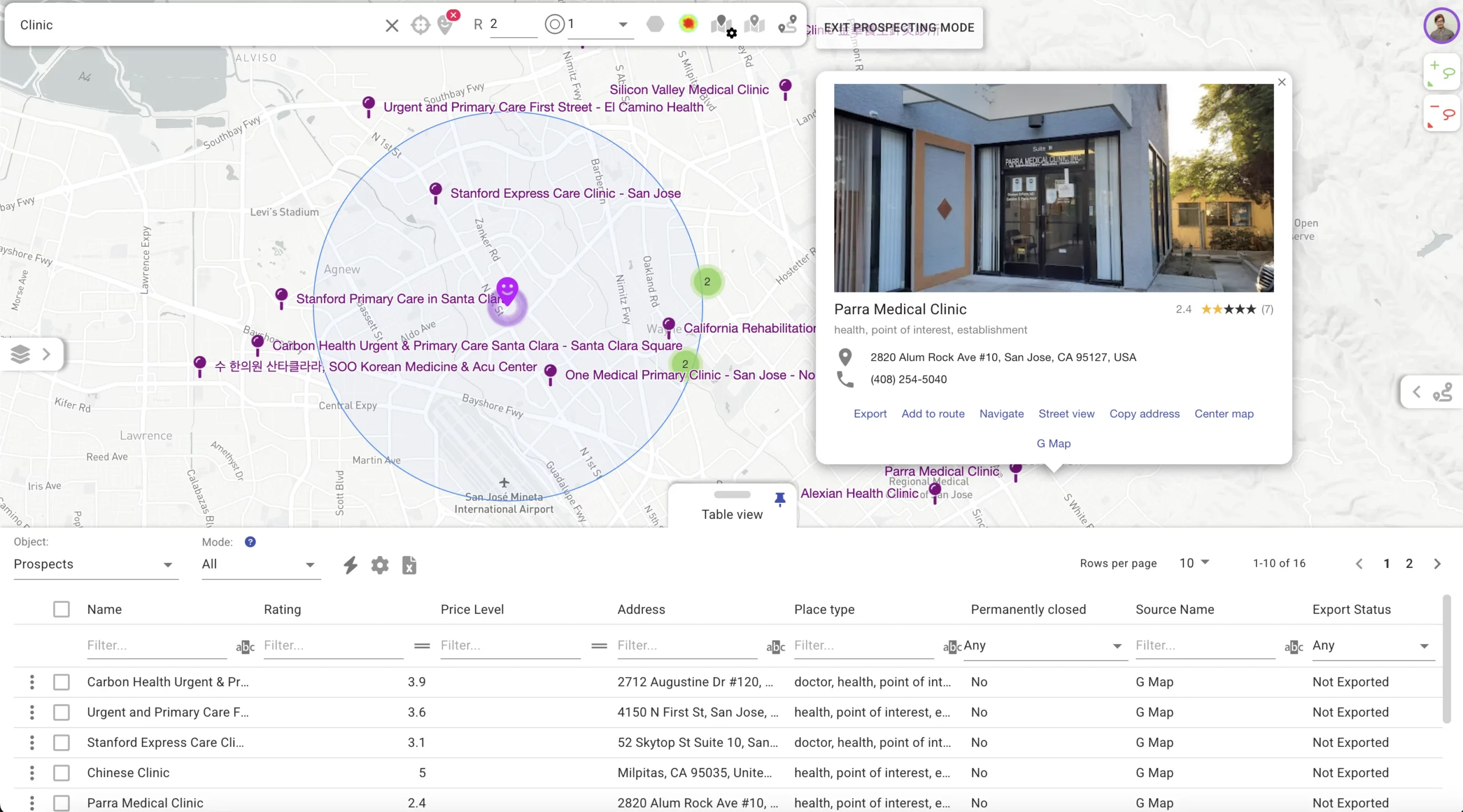Click the Parra Medical Clinic photo thumbnail
Screen dimensions: 1463x812
tap(1053, 188)
